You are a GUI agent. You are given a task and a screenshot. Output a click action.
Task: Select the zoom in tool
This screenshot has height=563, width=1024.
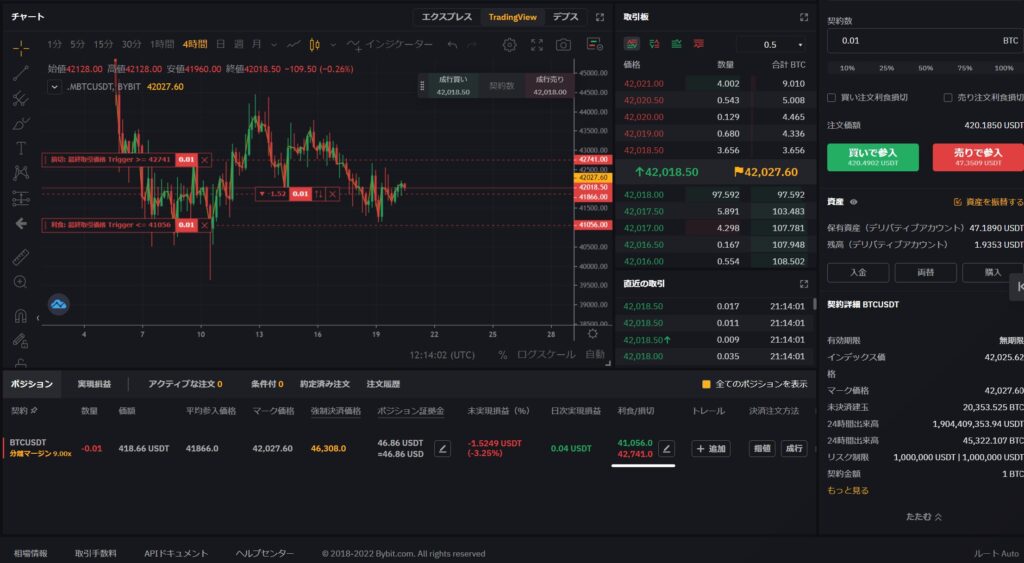pyautogui.click(x=21, y=282)
